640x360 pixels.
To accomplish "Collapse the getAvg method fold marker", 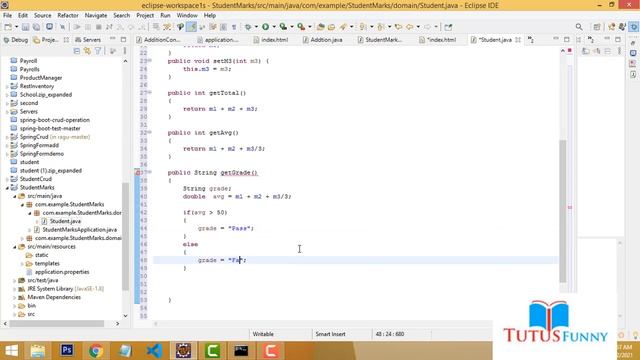I will pos(150,132).
